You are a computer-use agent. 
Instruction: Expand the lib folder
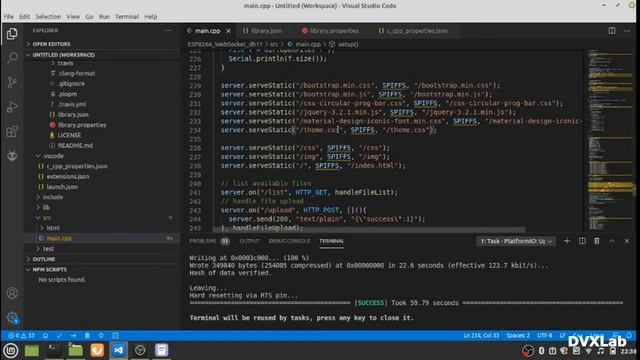[x=46, y=207]
